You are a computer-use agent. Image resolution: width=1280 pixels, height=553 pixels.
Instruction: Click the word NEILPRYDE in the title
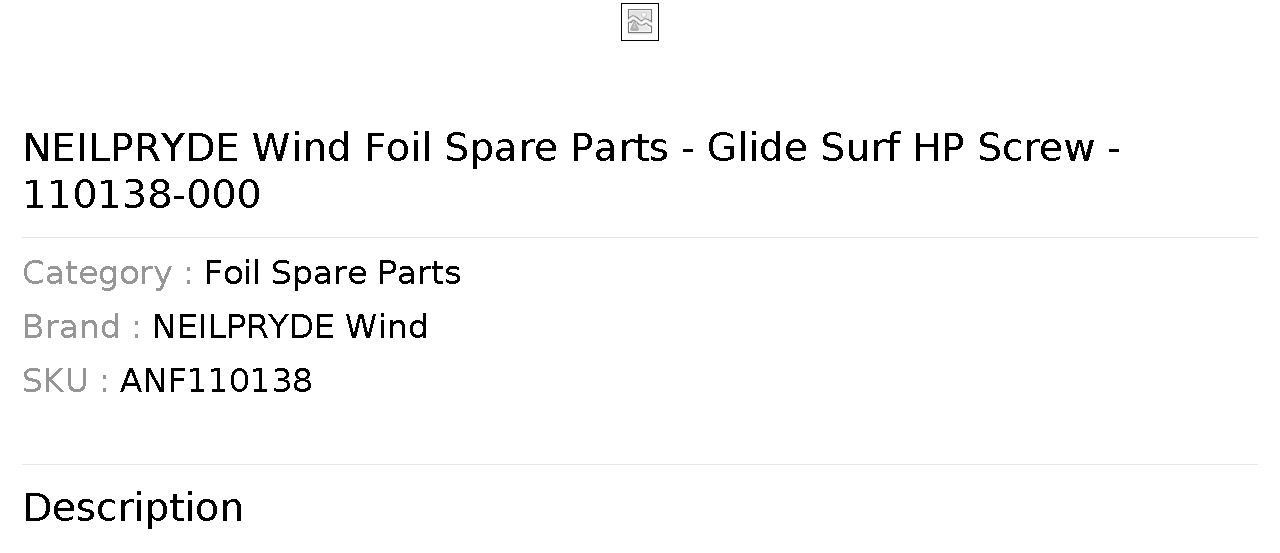point(131,148)
